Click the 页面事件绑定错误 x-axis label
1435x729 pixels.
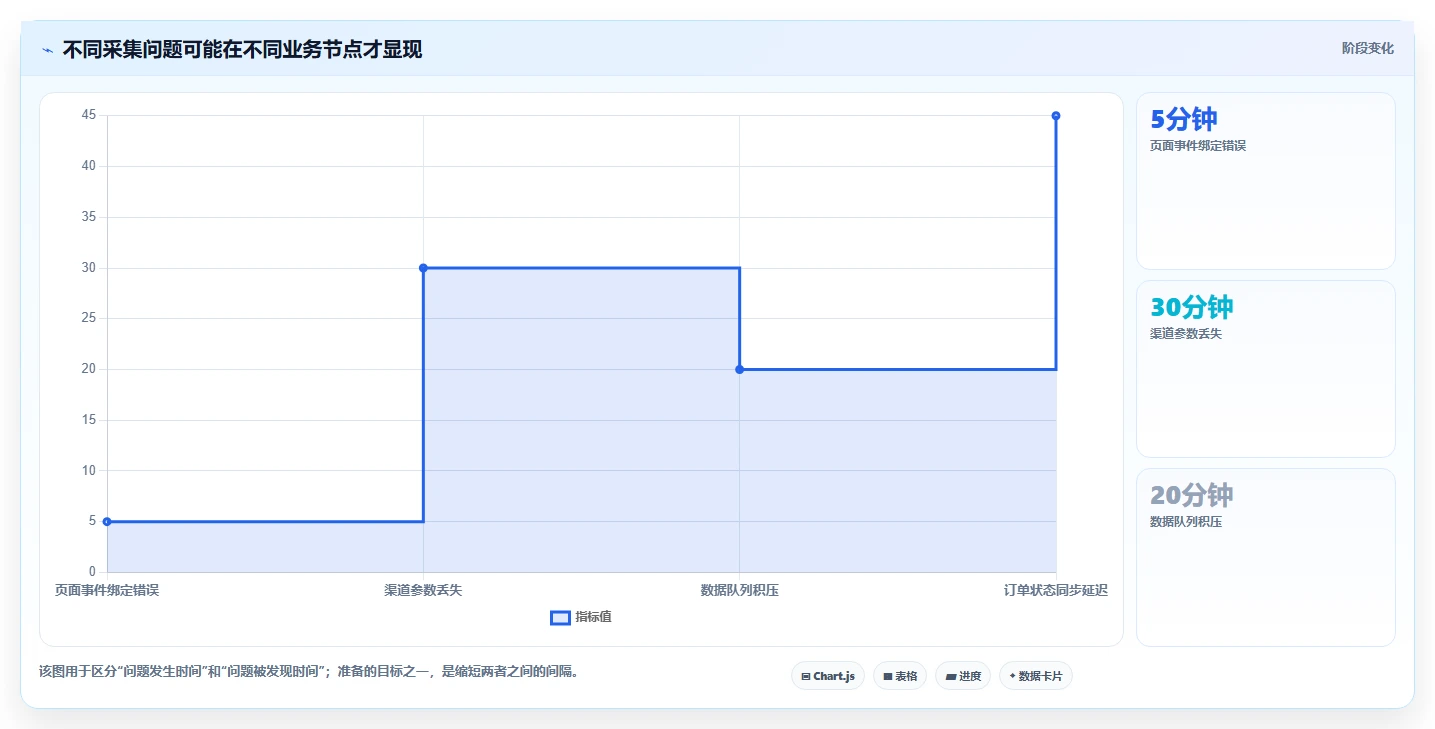pos(107,590)
